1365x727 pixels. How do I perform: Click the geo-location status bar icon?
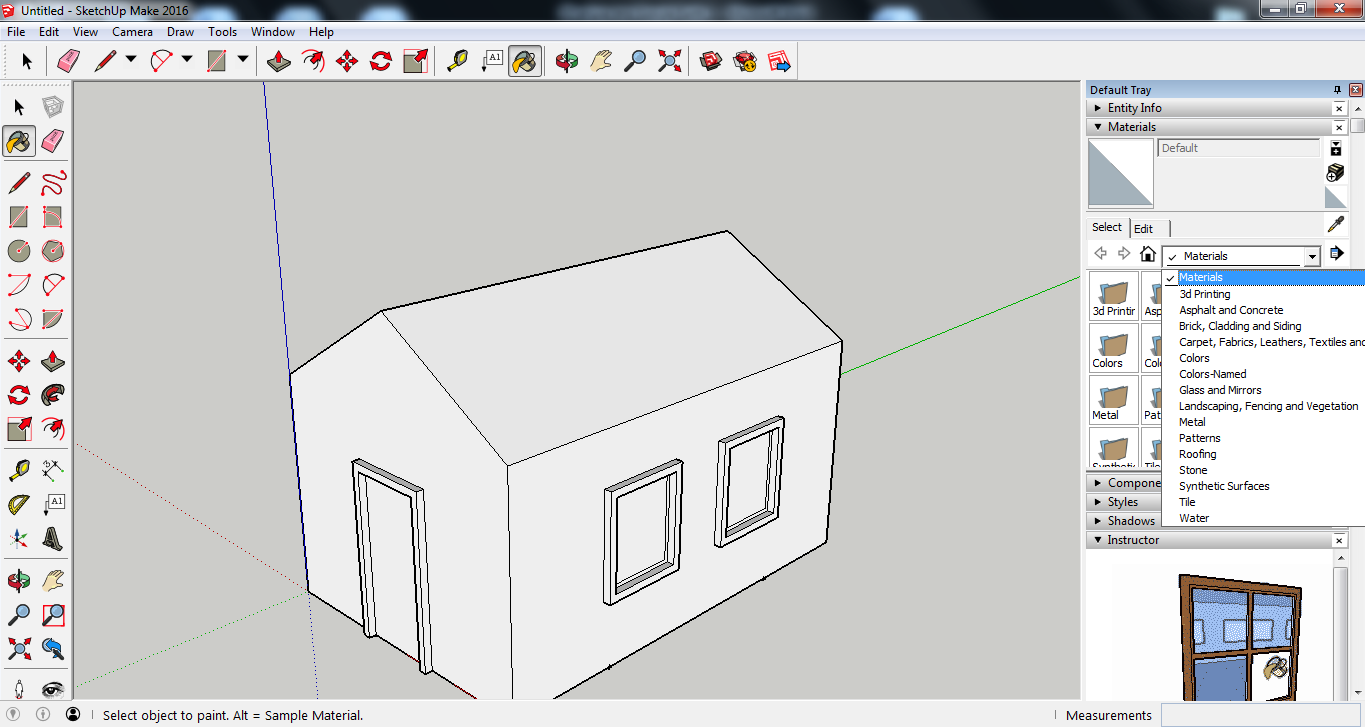[14, 715]
